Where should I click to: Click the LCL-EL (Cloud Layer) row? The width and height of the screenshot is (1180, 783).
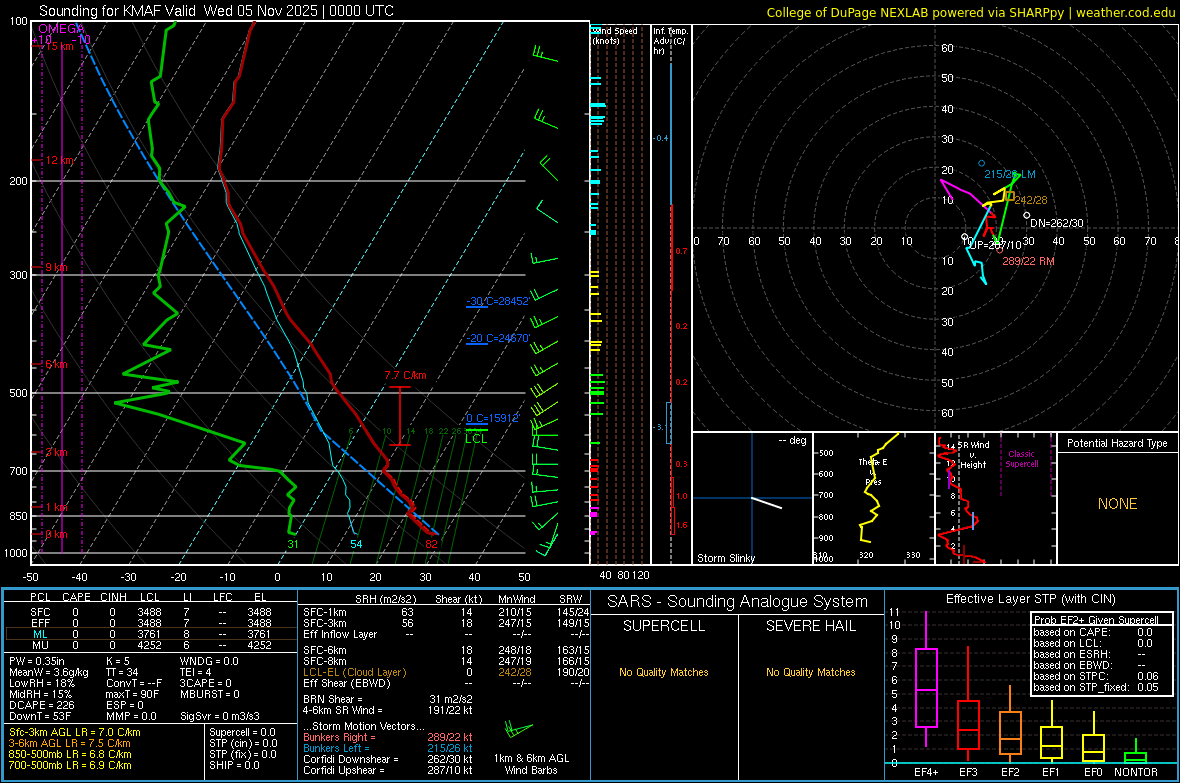point(446,672)
